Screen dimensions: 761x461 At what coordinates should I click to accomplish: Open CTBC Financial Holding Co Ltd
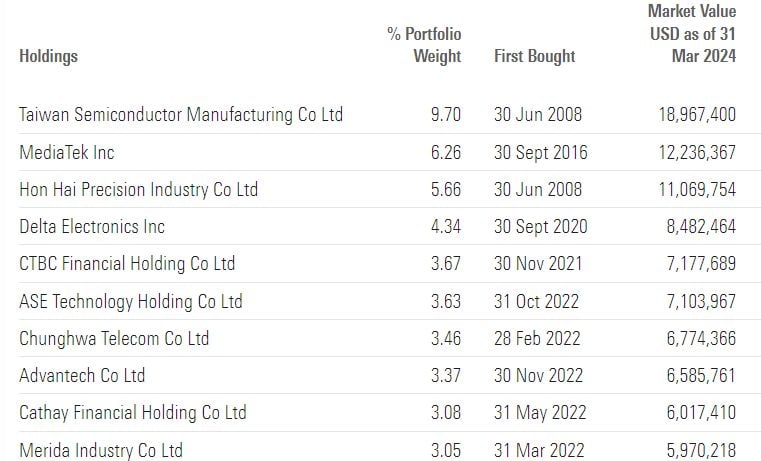tap(127, 264)
